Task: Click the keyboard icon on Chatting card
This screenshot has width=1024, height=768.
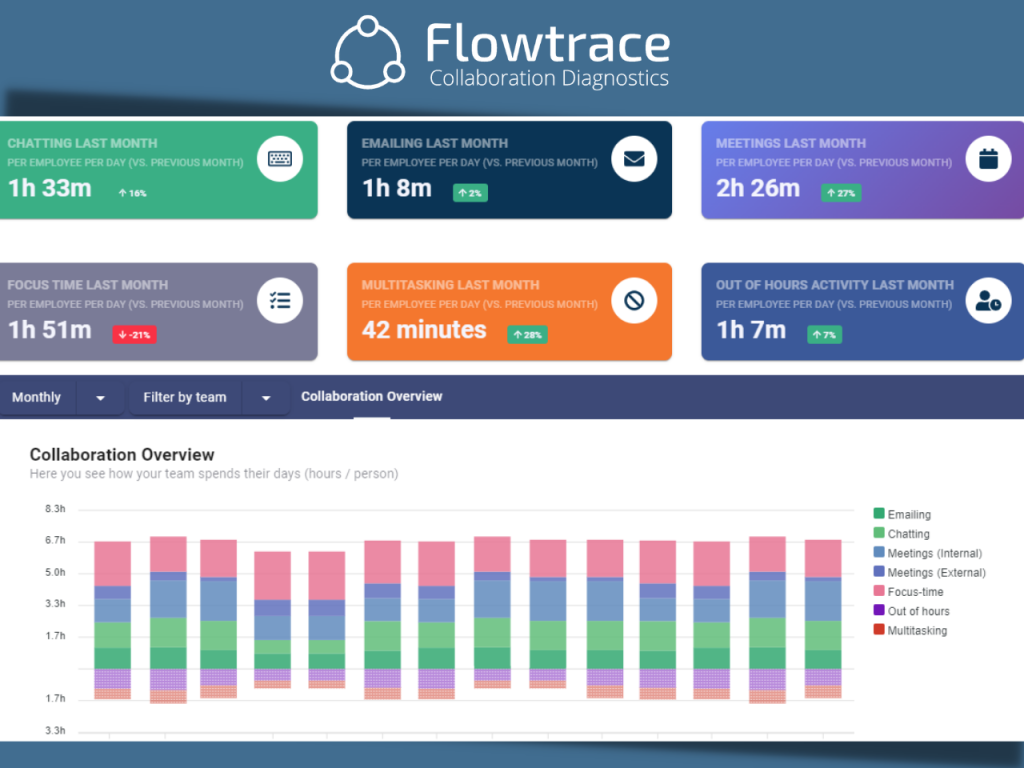Action: 279,159
